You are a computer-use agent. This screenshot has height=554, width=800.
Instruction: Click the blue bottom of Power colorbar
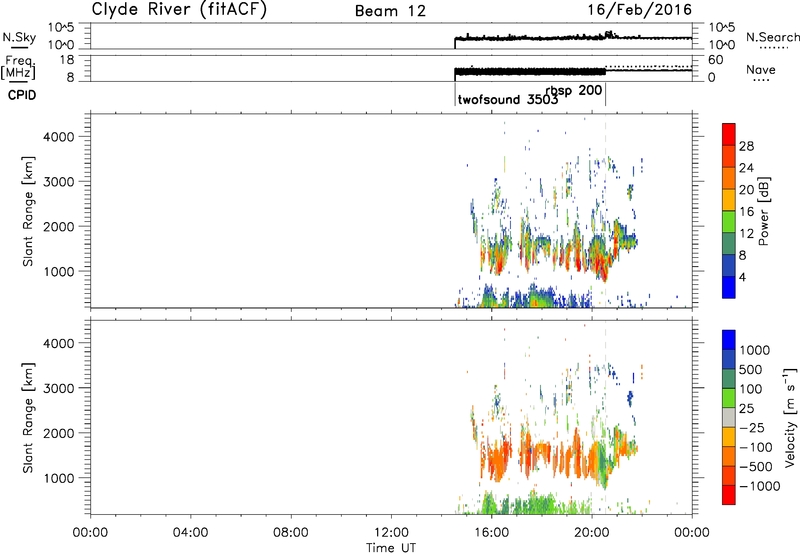729,287
